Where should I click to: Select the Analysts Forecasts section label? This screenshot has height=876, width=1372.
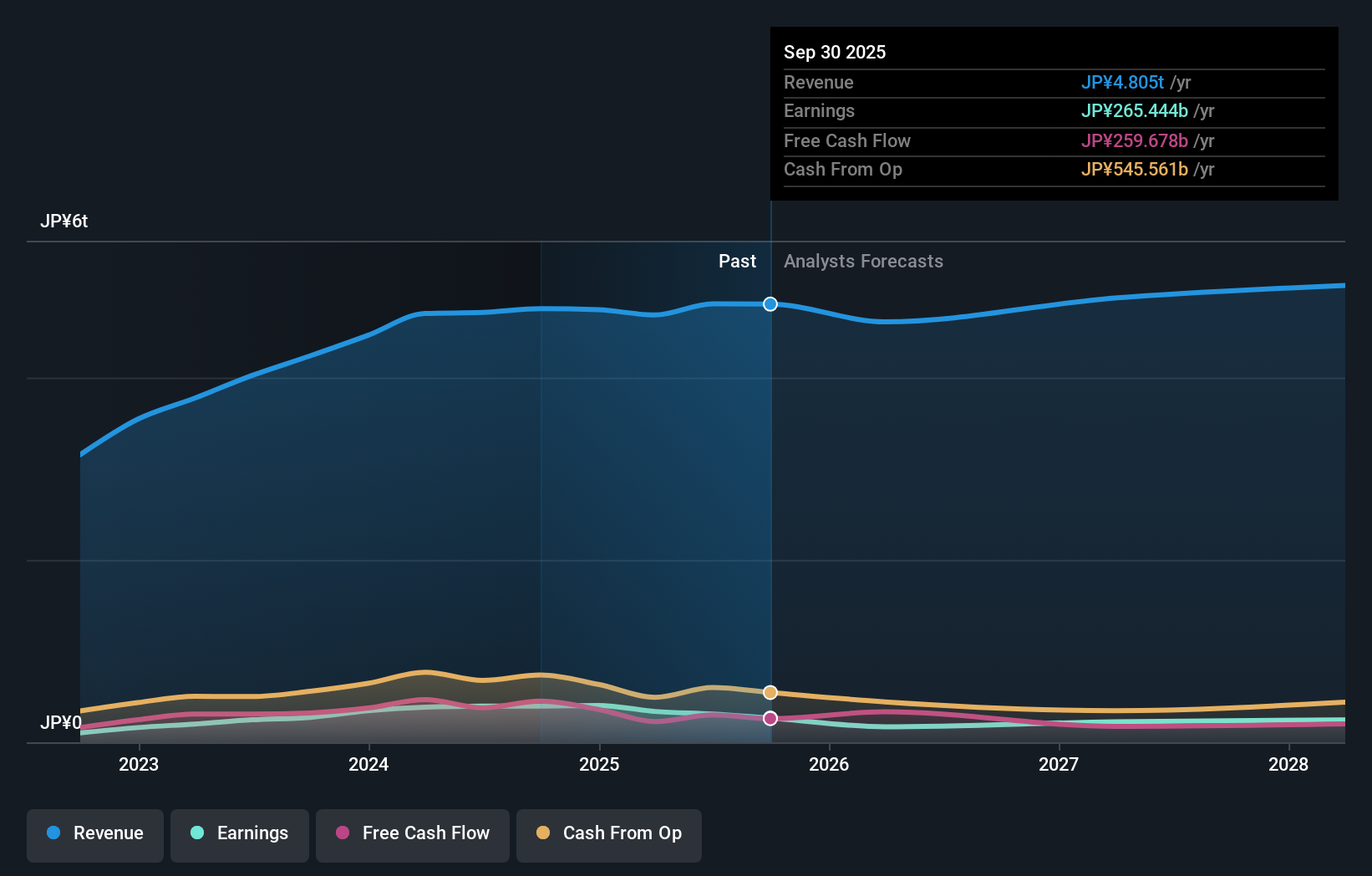pos(863,261)
